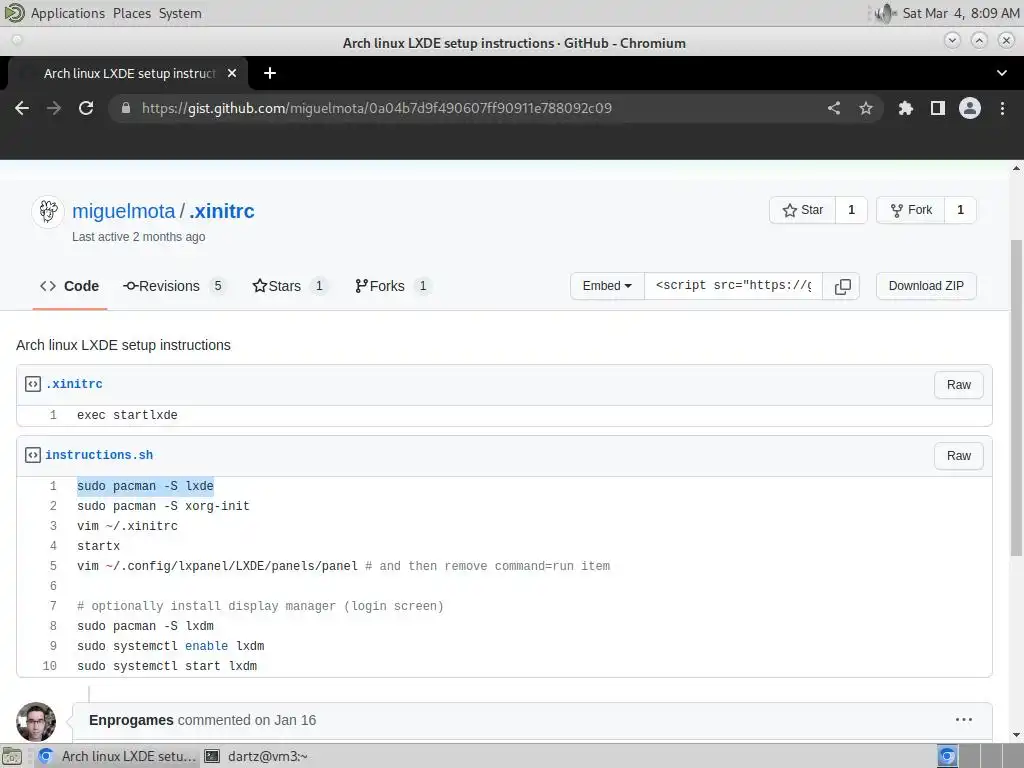Image resolution: width=1024 pixels, height=768 pixels.
Task: Open the Chromium profile avatar
Action: (x=970, y=108)
